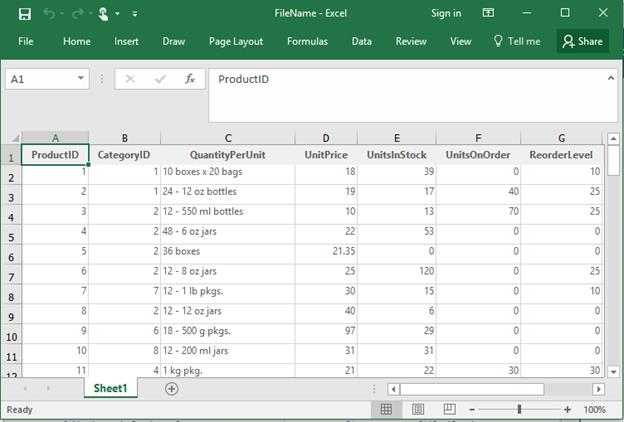The height and width of the screenshot is (422, 624).
Task: Select the UnitsOnOrder header cell
Action: (x=478, y=155)
